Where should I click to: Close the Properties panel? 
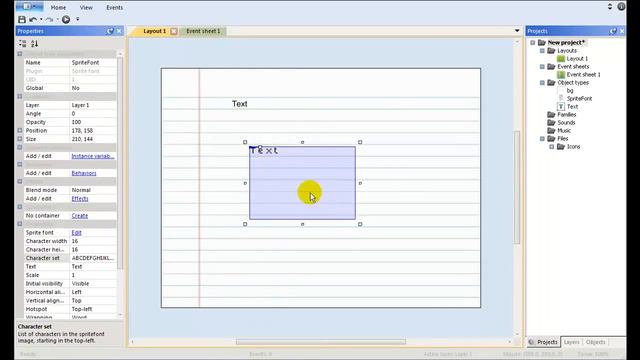tap(119, 31)
